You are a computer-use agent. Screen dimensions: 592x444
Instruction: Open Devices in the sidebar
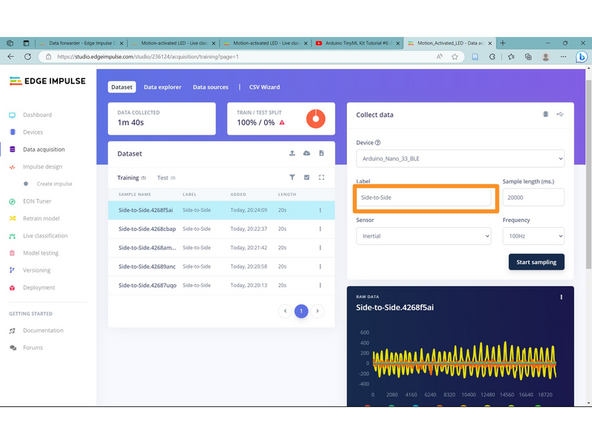click(33, 132)
